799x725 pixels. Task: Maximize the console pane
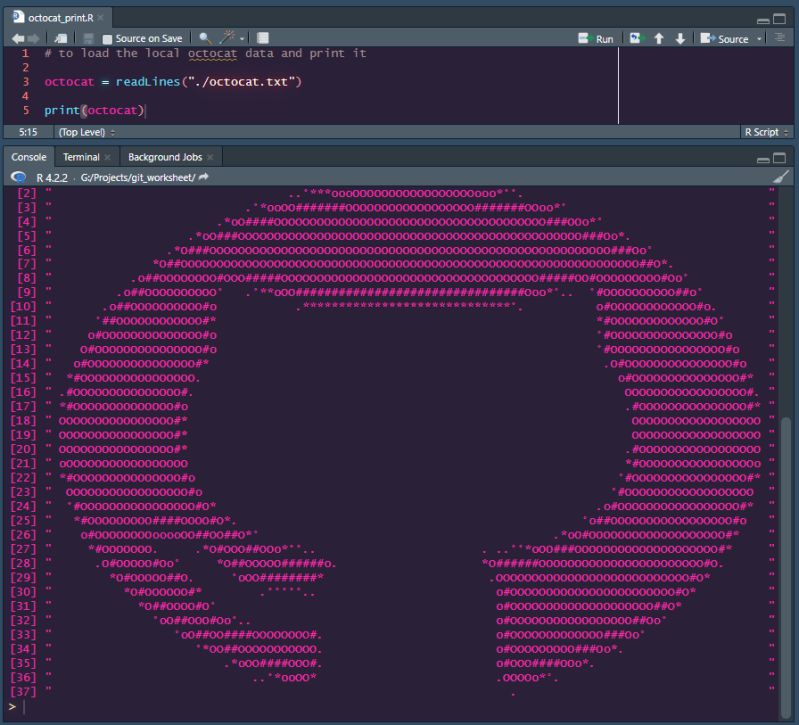point(779,158)
